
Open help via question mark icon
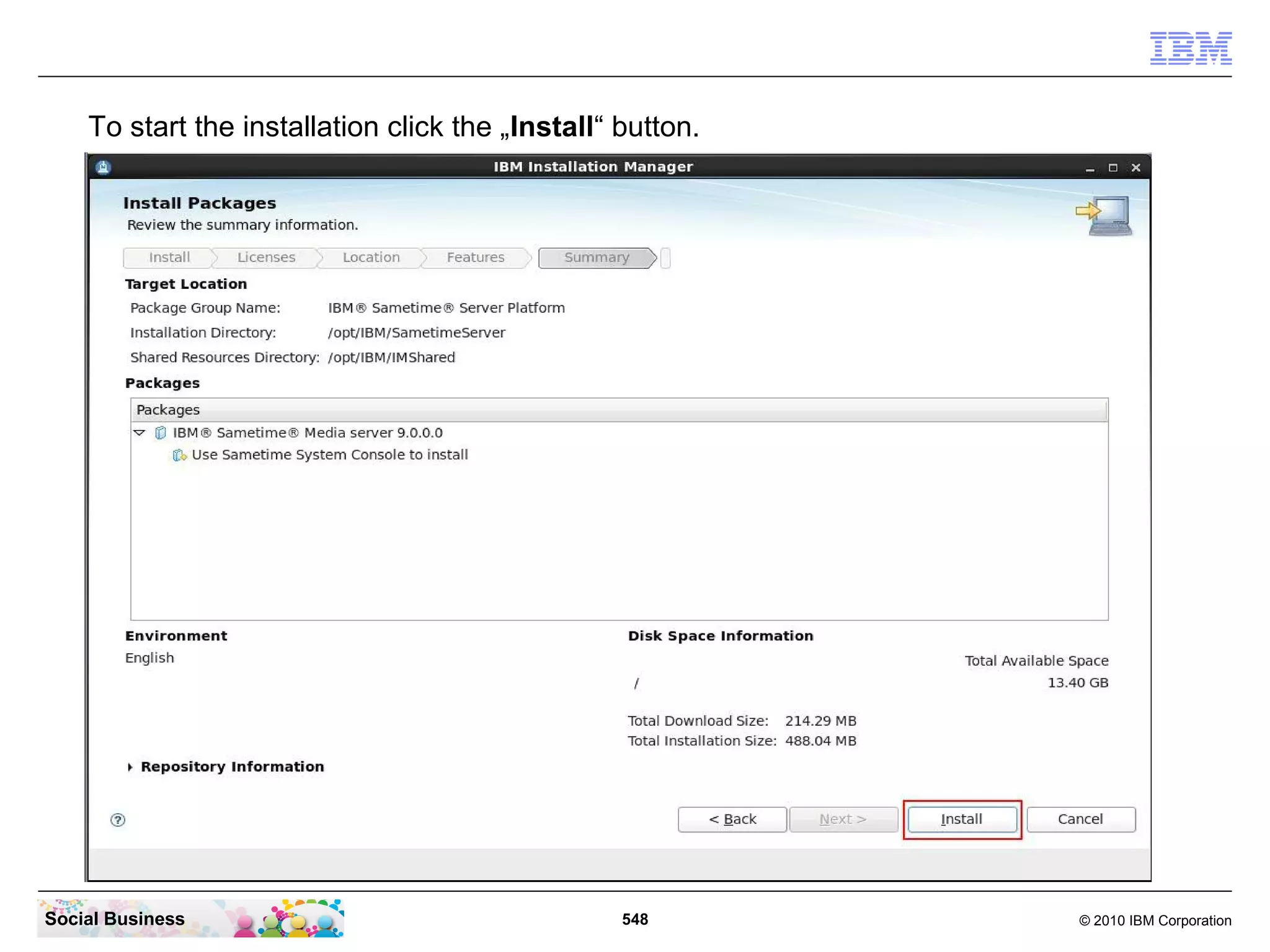pos(118,820)
